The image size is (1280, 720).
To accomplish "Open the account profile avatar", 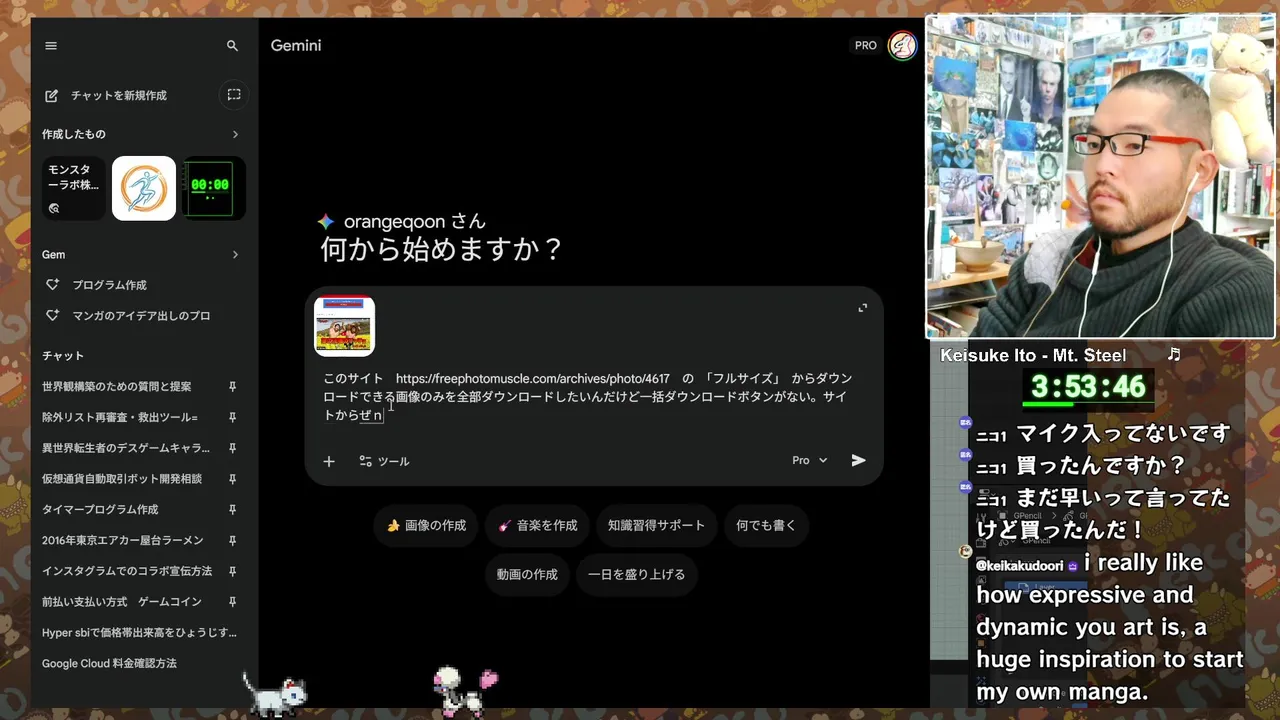I will click(902, 46).
